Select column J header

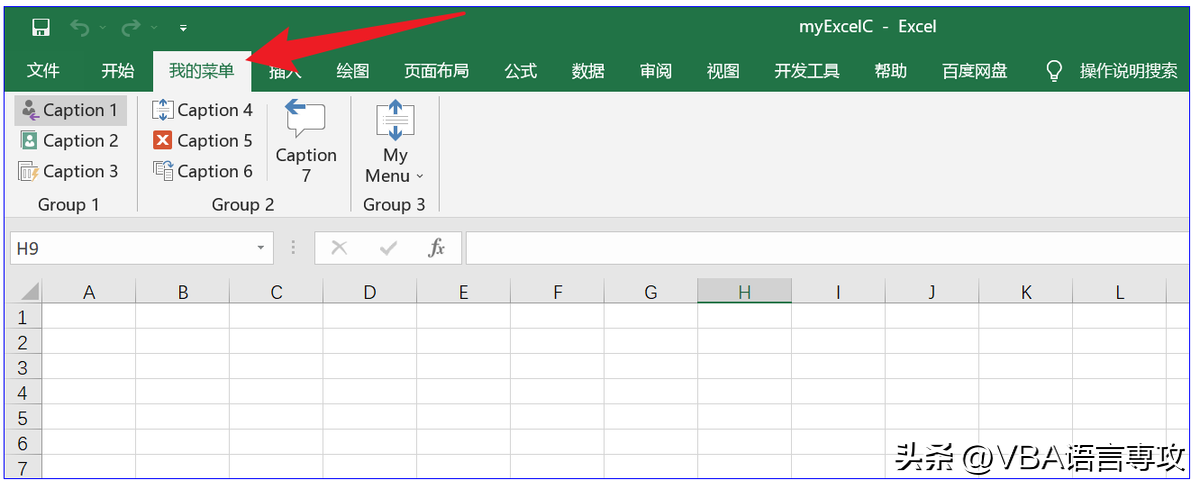[x=932, y=292]
